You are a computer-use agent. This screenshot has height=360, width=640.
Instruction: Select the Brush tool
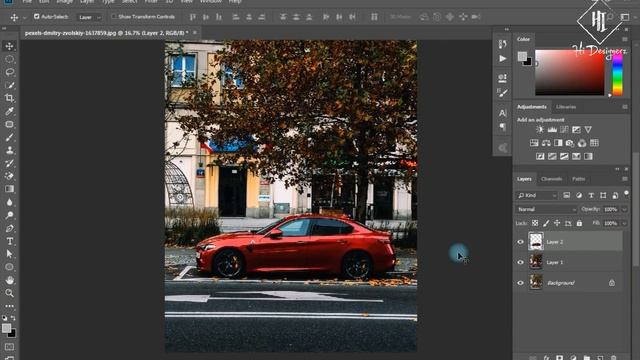[9, 137]
